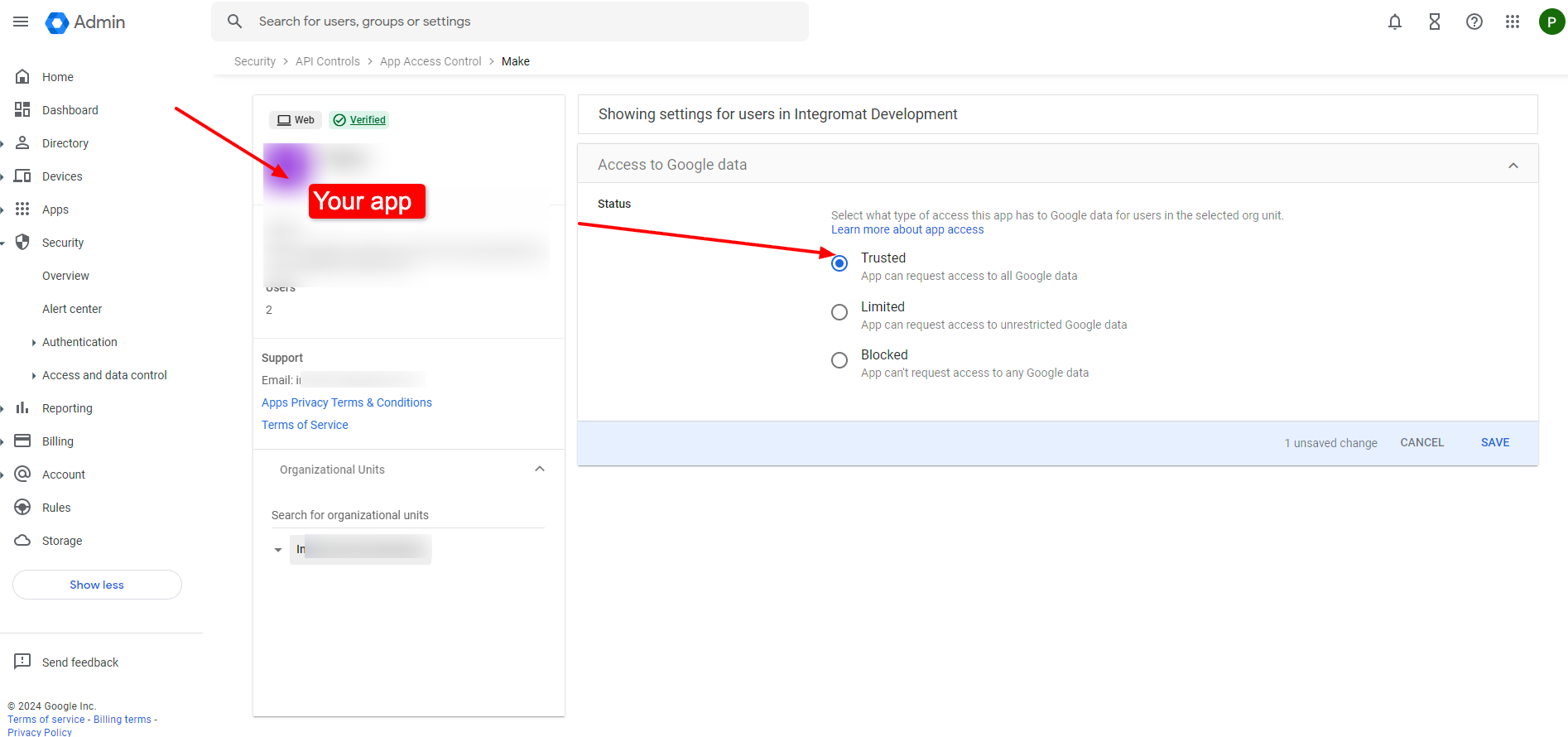Select the Limited access radio button
Screen dimensions: 1568x737
coord(839,312)
